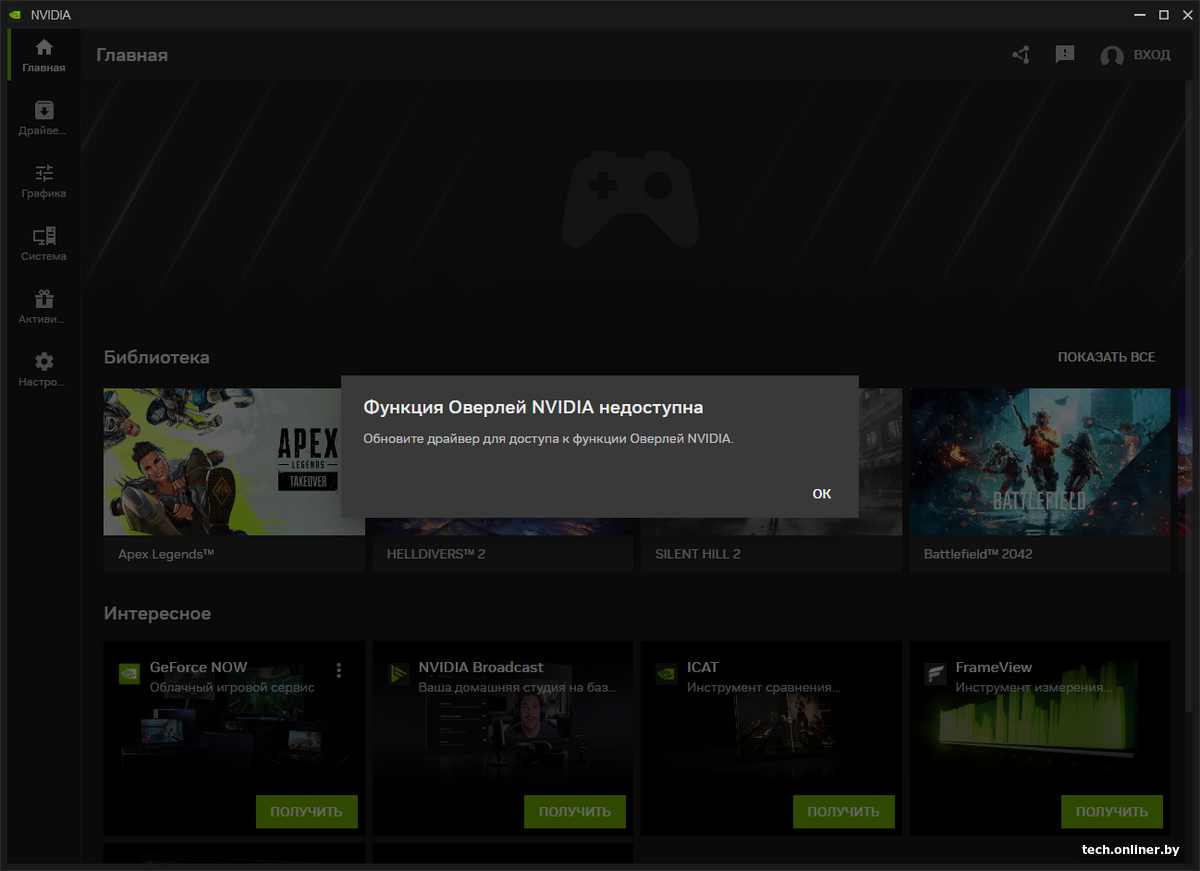The width and height of the screenshot is (1200, 871).
Task: Click the share icon in the header
Action: [x=1021, y=55]
